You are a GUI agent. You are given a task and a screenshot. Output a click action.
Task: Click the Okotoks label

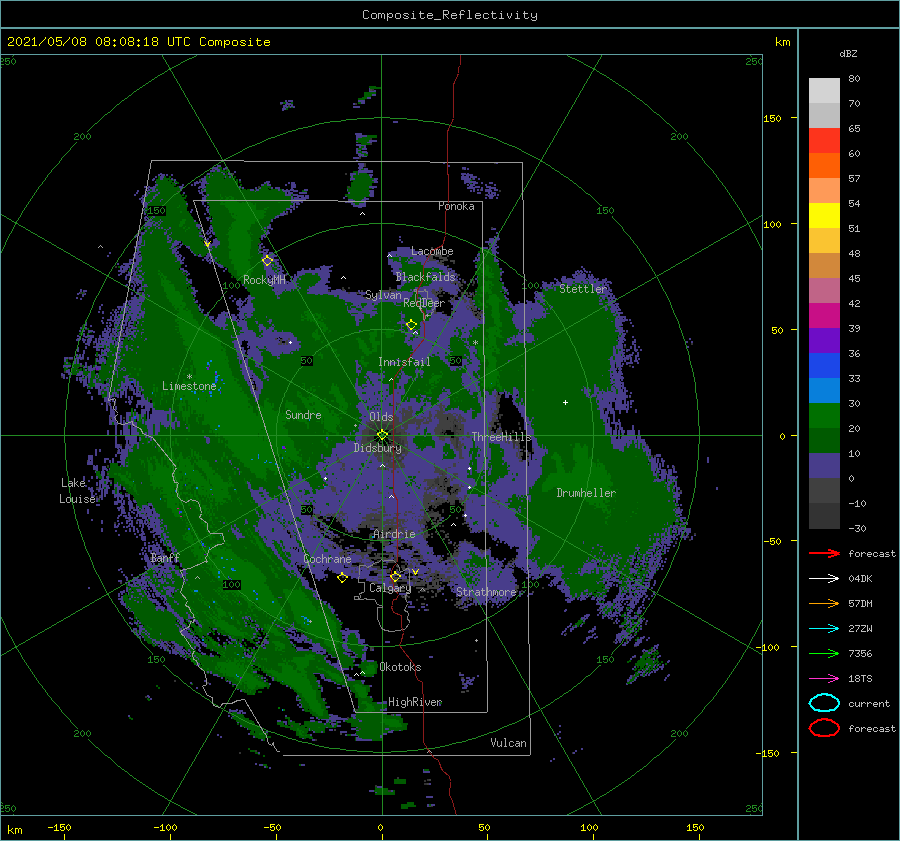[x=401, y=666]
